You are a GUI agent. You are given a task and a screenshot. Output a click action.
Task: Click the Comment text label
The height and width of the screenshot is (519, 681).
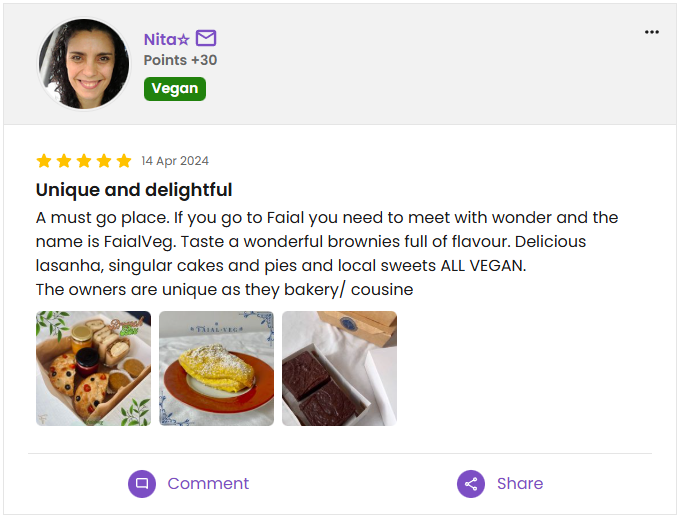click(x=208, y=484)
